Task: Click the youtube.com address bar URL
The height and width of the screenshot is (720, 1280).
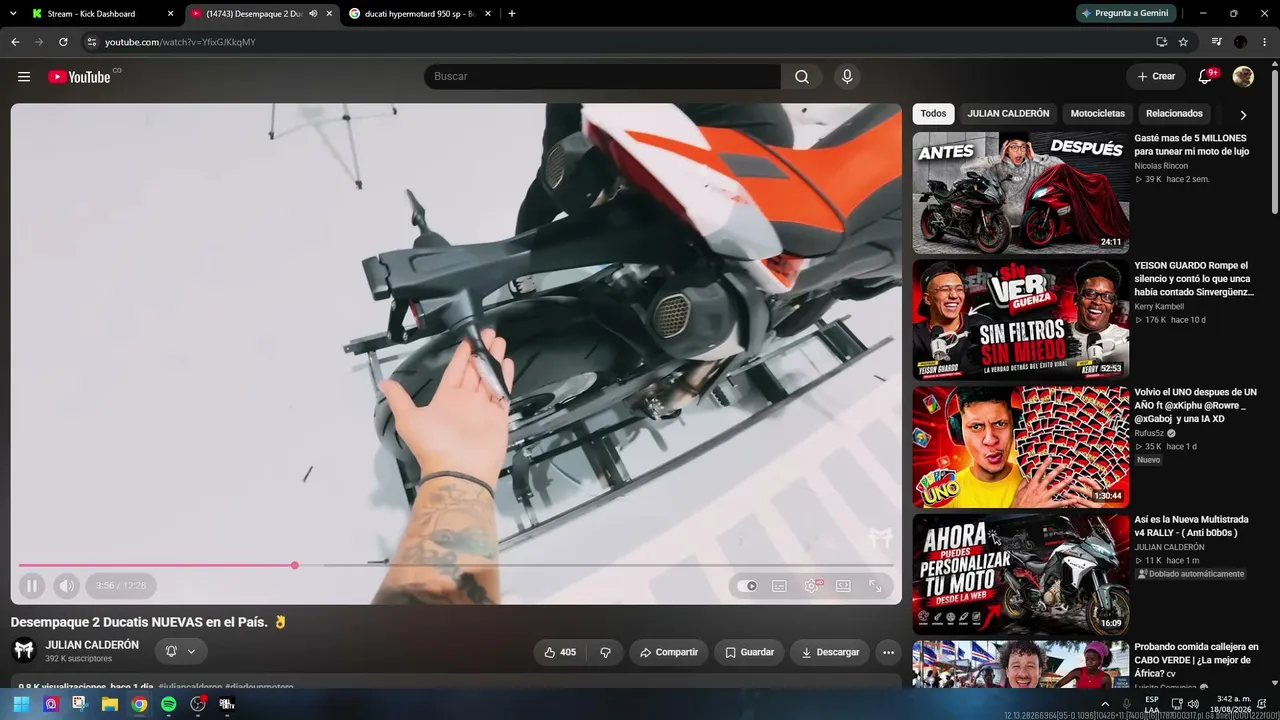Action: click(180, 42)
